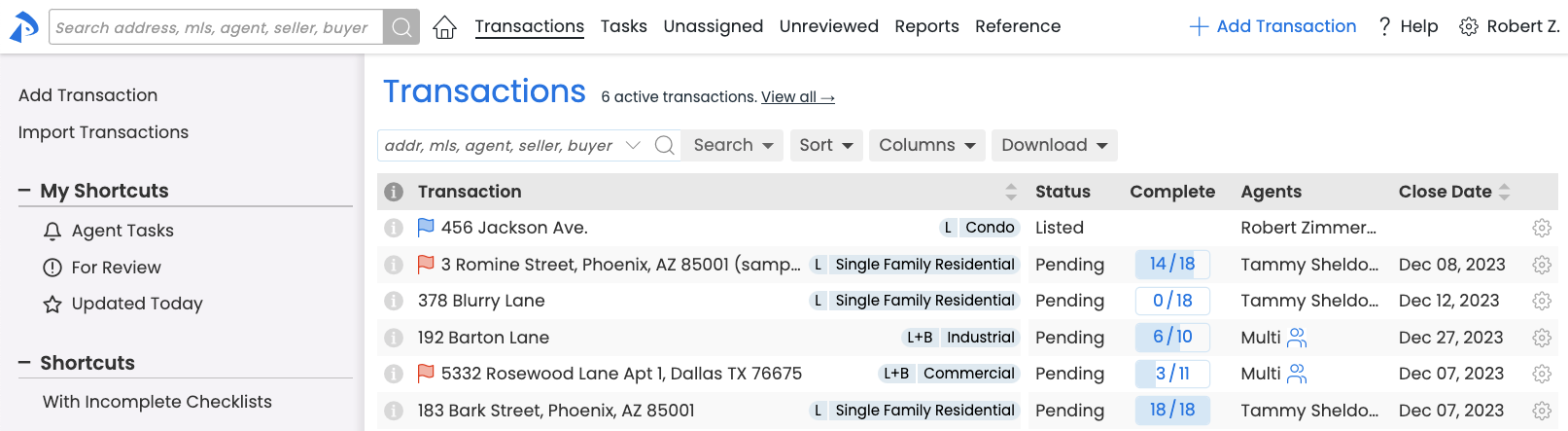Click the Add Transaction button in header

(x=1272, y=26)
